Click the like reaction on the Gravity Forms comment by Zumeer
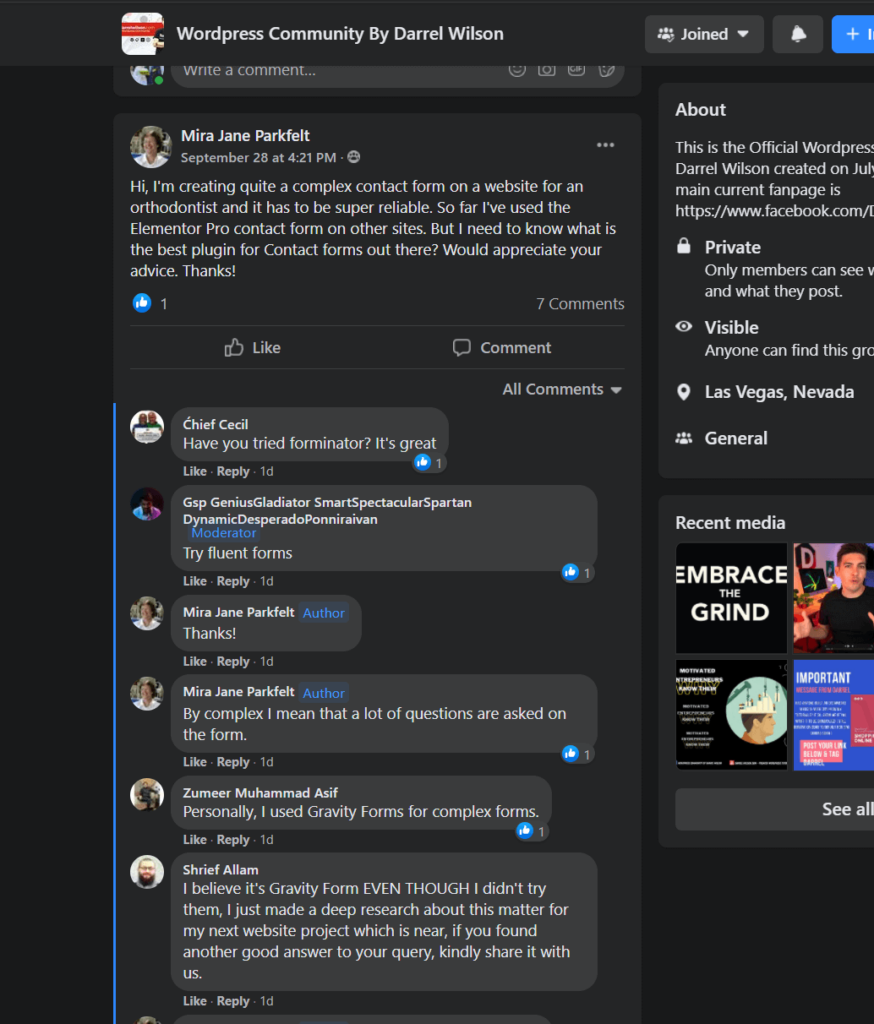This screenshot has width=874, height=1024. tap(525, 830)
